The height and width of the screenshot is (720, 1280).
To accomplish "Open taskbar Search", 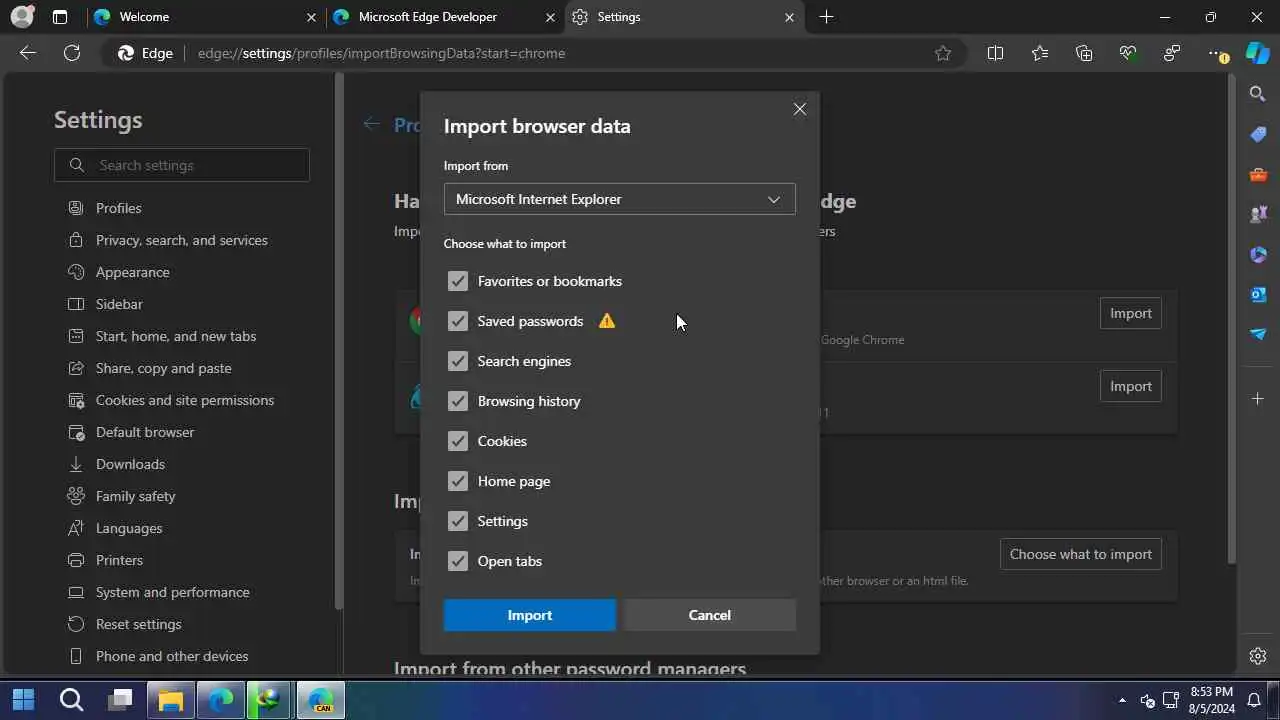I will pyautogui.click(x=71, y=699).
